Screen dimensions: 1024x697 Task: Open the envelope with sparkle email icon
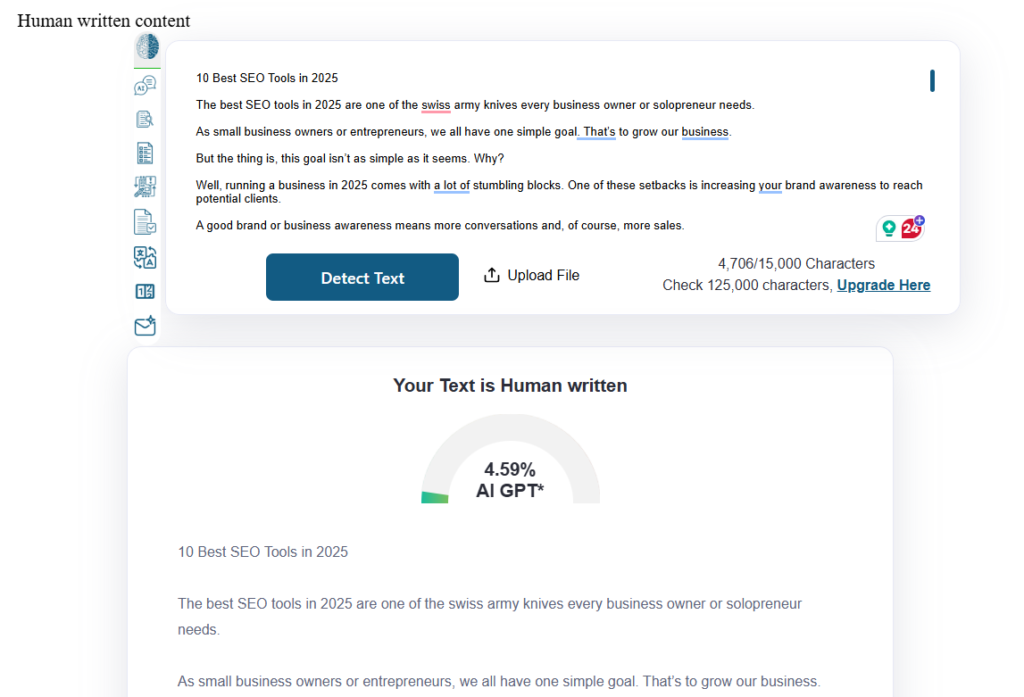(145, 325)
